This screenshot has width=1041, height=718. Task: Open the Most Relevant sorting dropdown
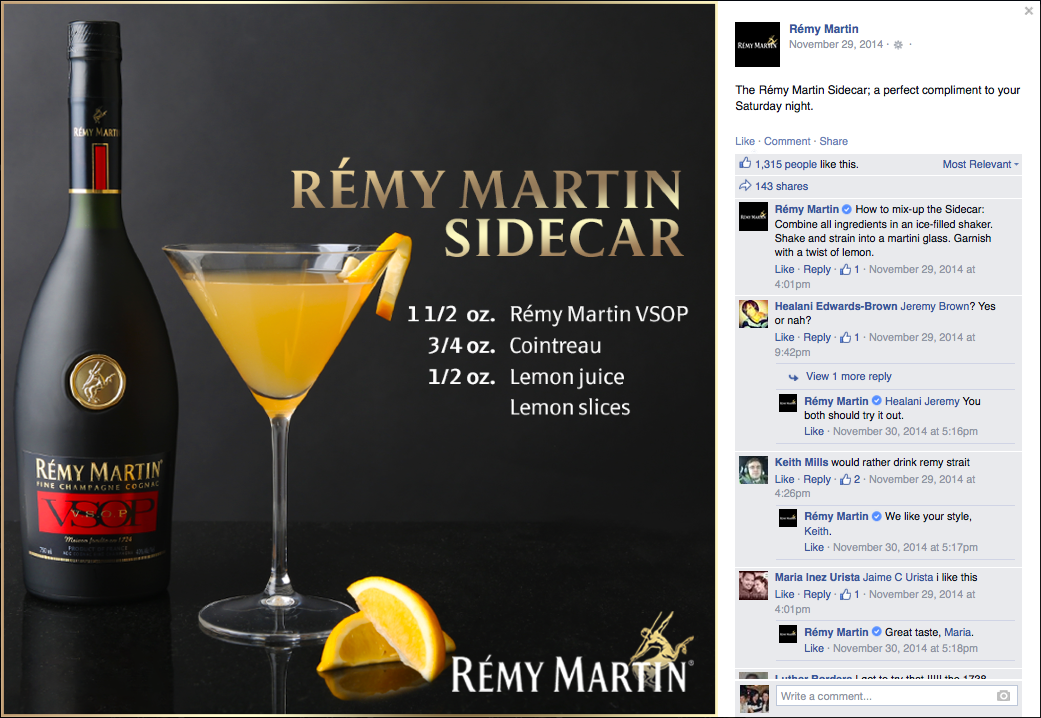coord(980,164)
